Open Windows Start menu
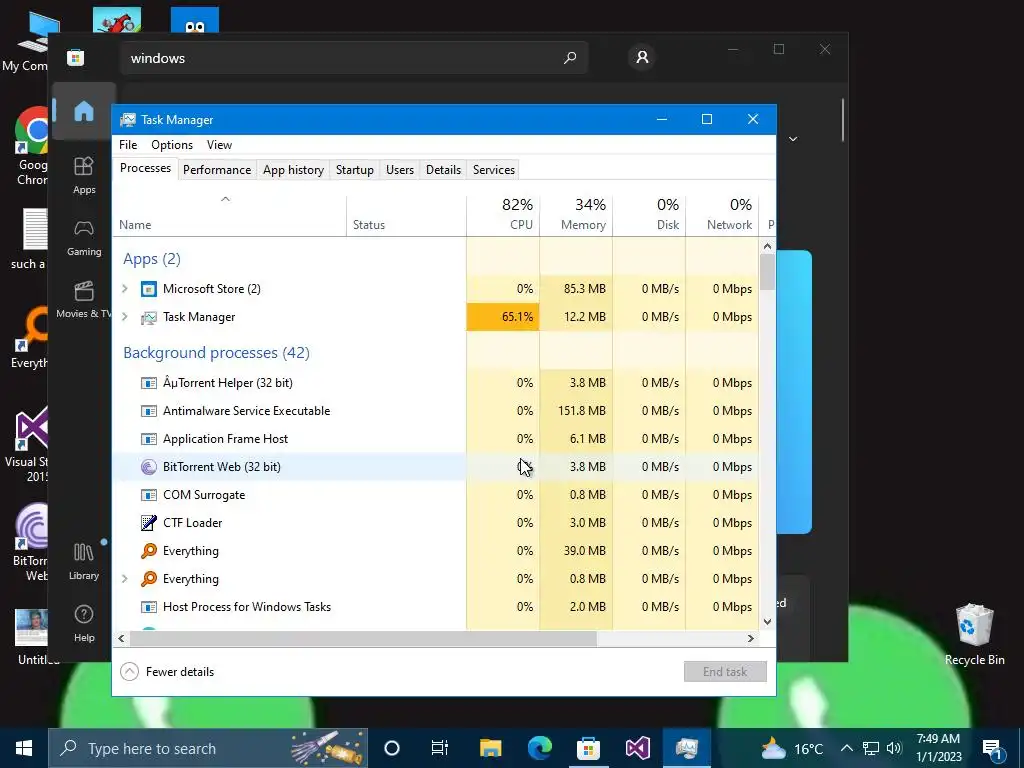Screen dimensions: 1024x768 (x=24, y=748)
